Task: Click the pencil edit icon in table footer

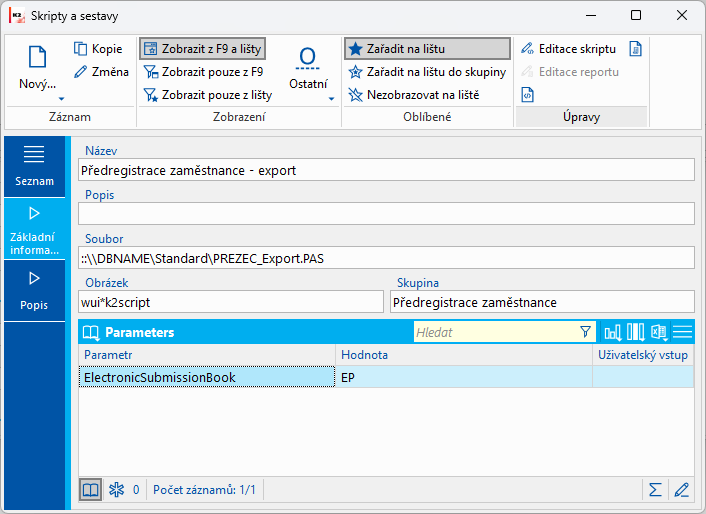Action: pyautogui.click(x=681, y=490)
